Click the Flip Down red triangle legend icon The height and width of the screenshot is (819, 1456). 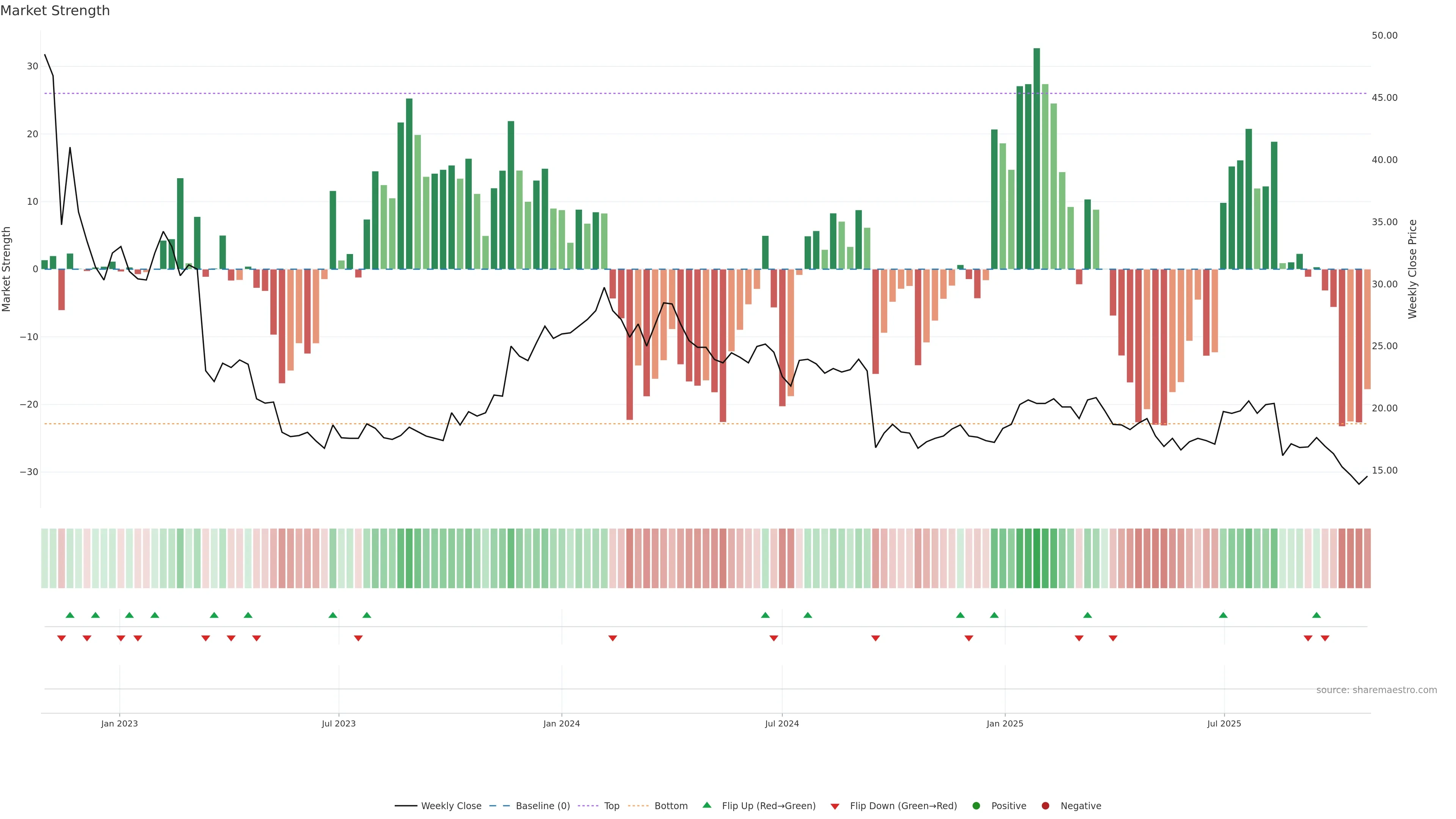(x=835, y=806)
